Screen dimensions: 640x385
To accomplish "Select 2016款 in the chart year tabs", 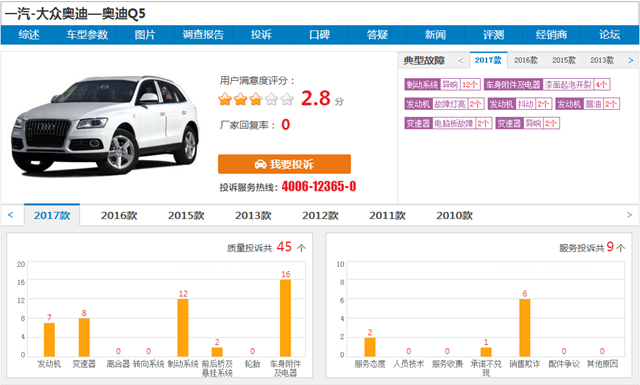I will [x=119, y=216].
